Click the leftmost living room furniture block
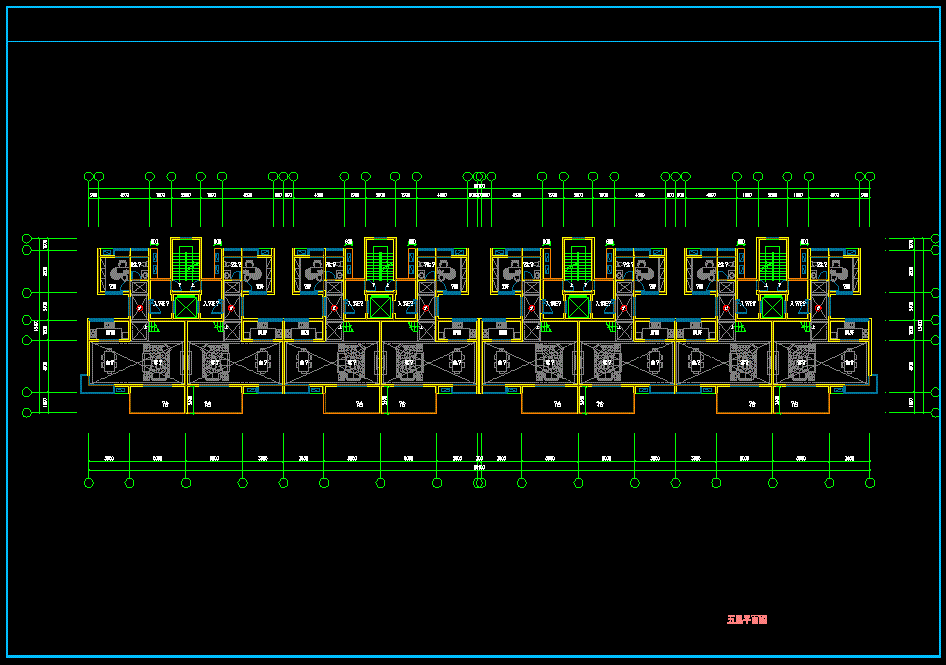Image resolution: width=946 pixels, height=665 pixels. click(x=157, y=362)
